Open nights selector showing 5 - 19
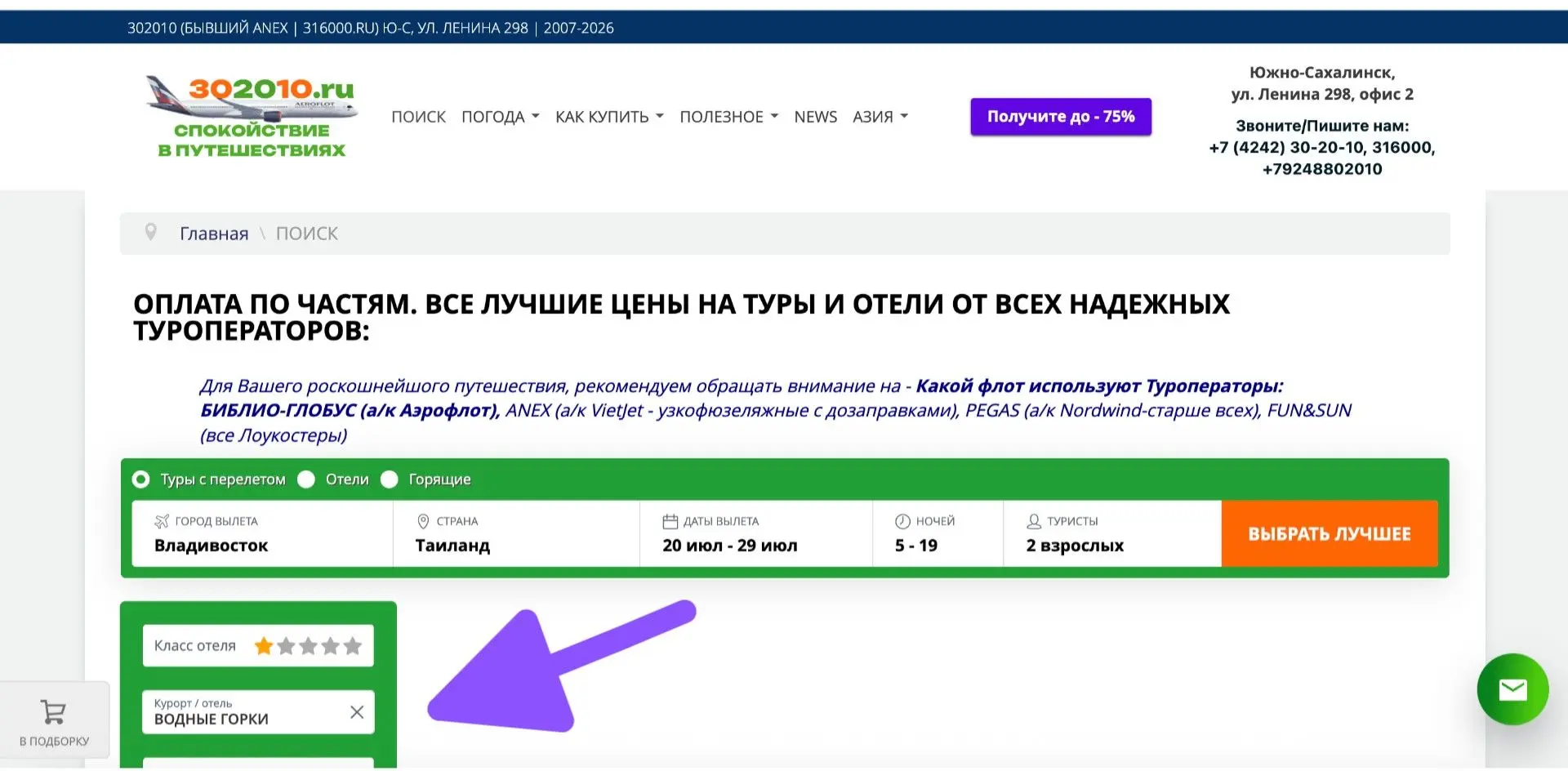1568x771 pixels. tap(938, 533)
